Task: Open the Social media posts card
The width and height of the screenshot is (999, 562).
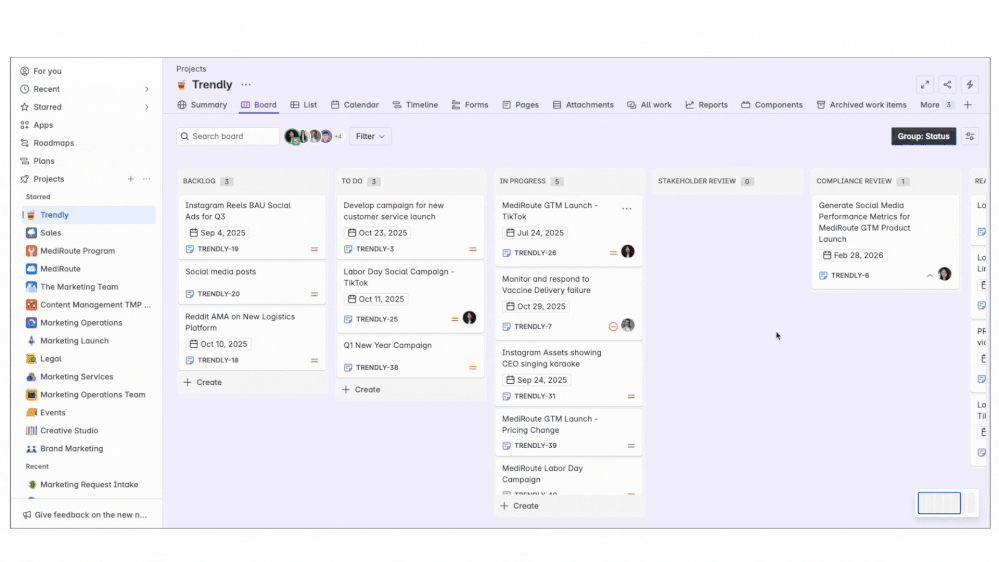Action: (x=252, y=282)
